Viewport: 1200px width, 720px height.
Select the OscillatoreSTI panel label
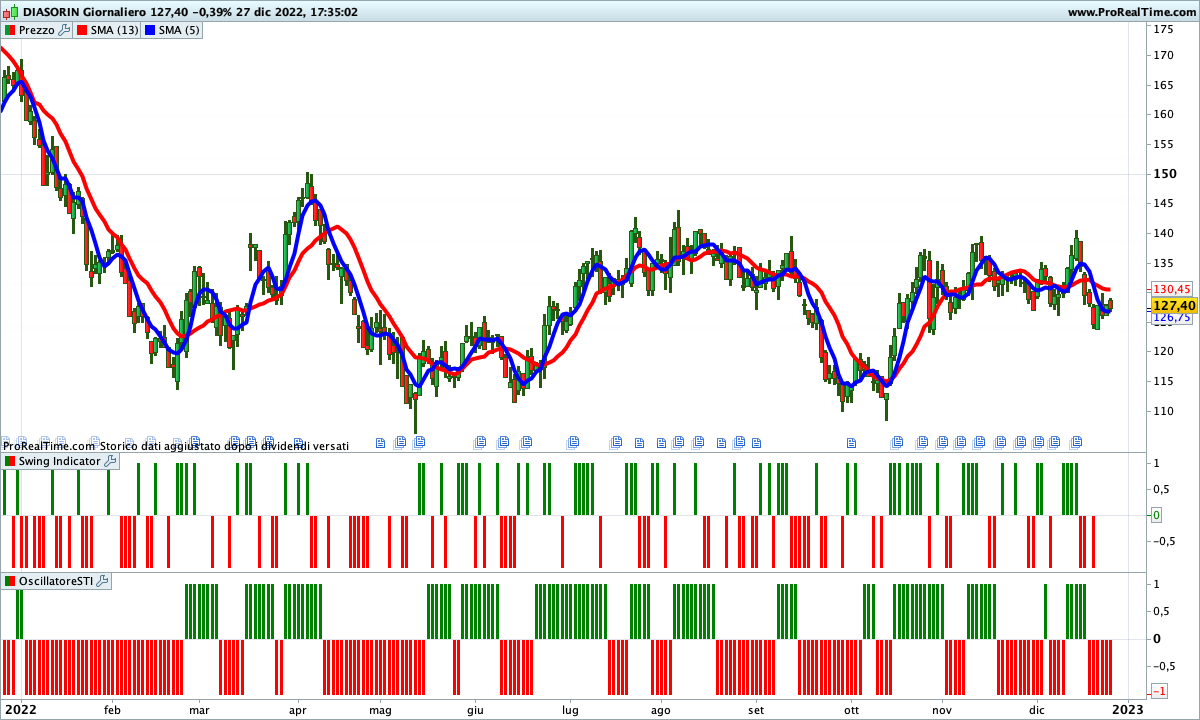click(56, 581)
